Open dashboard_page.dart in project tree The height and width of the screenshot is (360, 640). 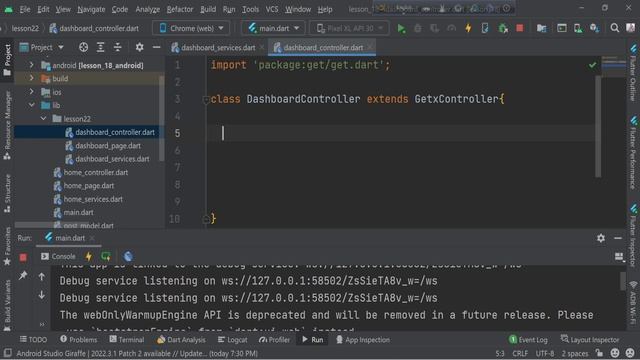pyautogui.click(x=108, y=146)
